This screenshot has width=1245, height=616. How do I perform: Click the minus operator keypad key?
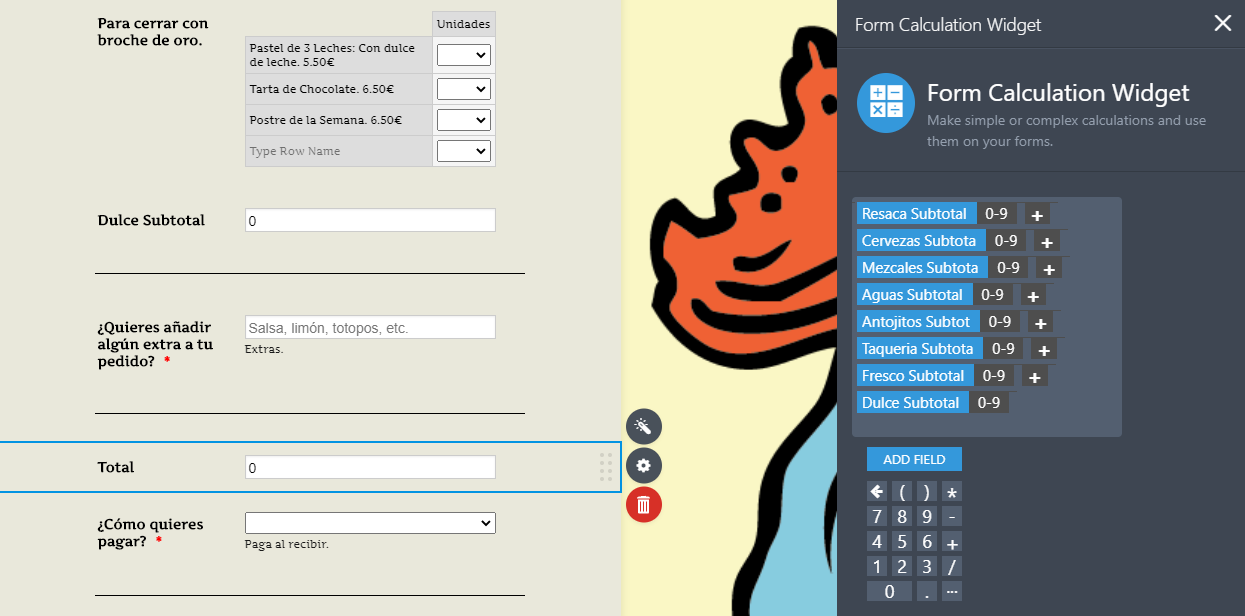tap(952, 516)
